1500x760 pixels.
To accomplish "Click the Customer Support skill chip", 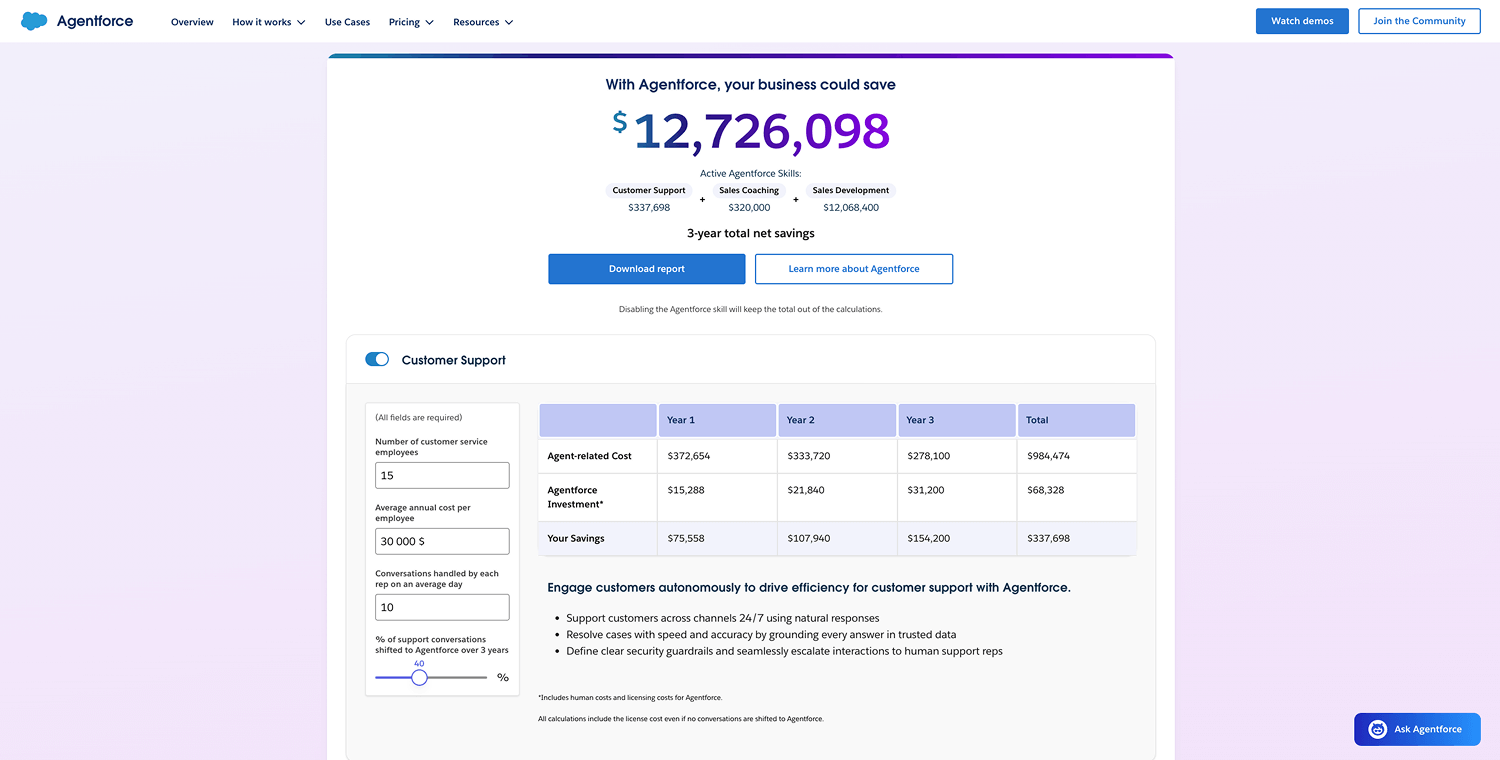I will 649,190.
